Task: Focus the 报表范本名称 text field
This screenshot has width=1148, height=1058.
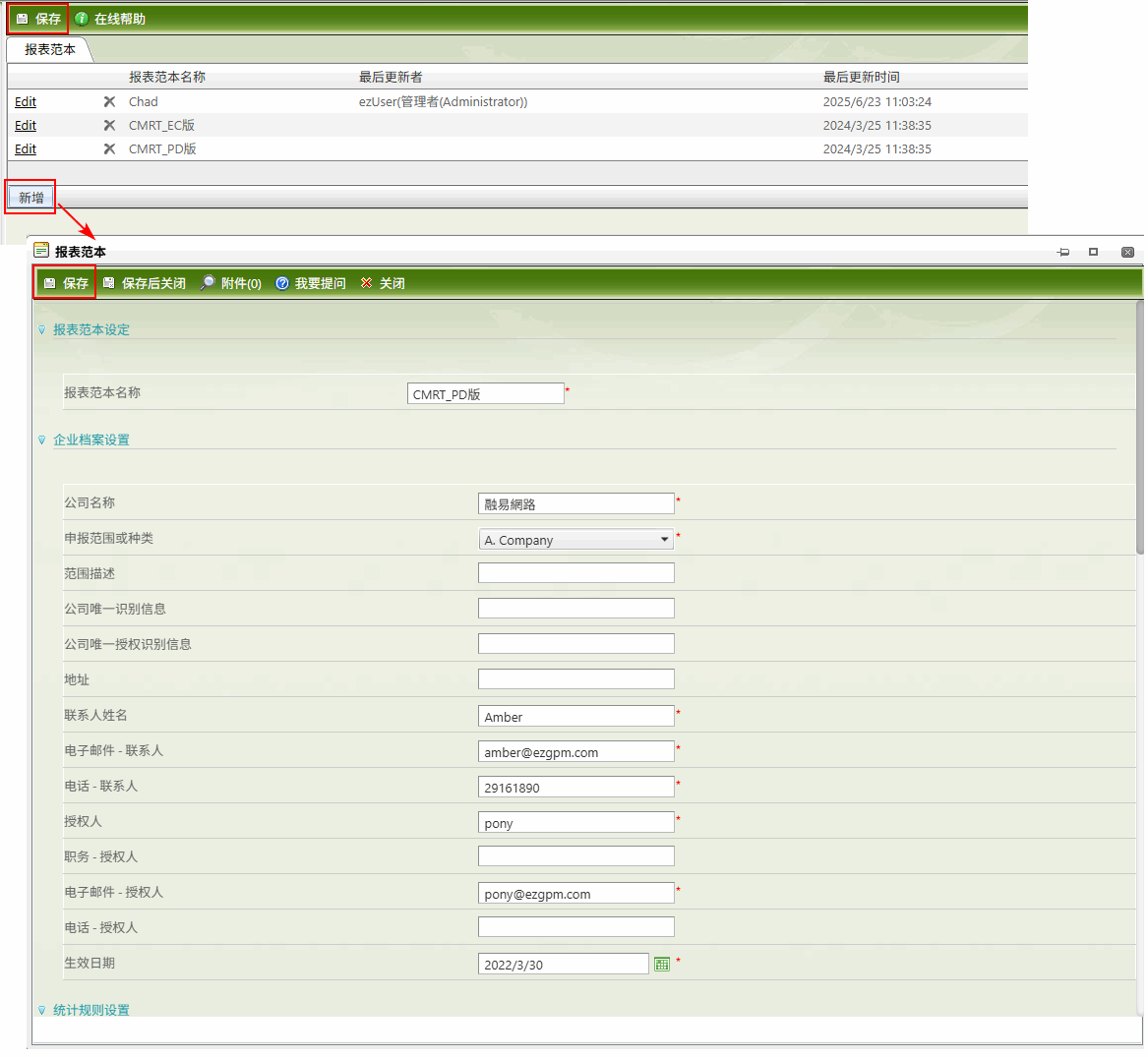Action: click(x=485, y=394)
